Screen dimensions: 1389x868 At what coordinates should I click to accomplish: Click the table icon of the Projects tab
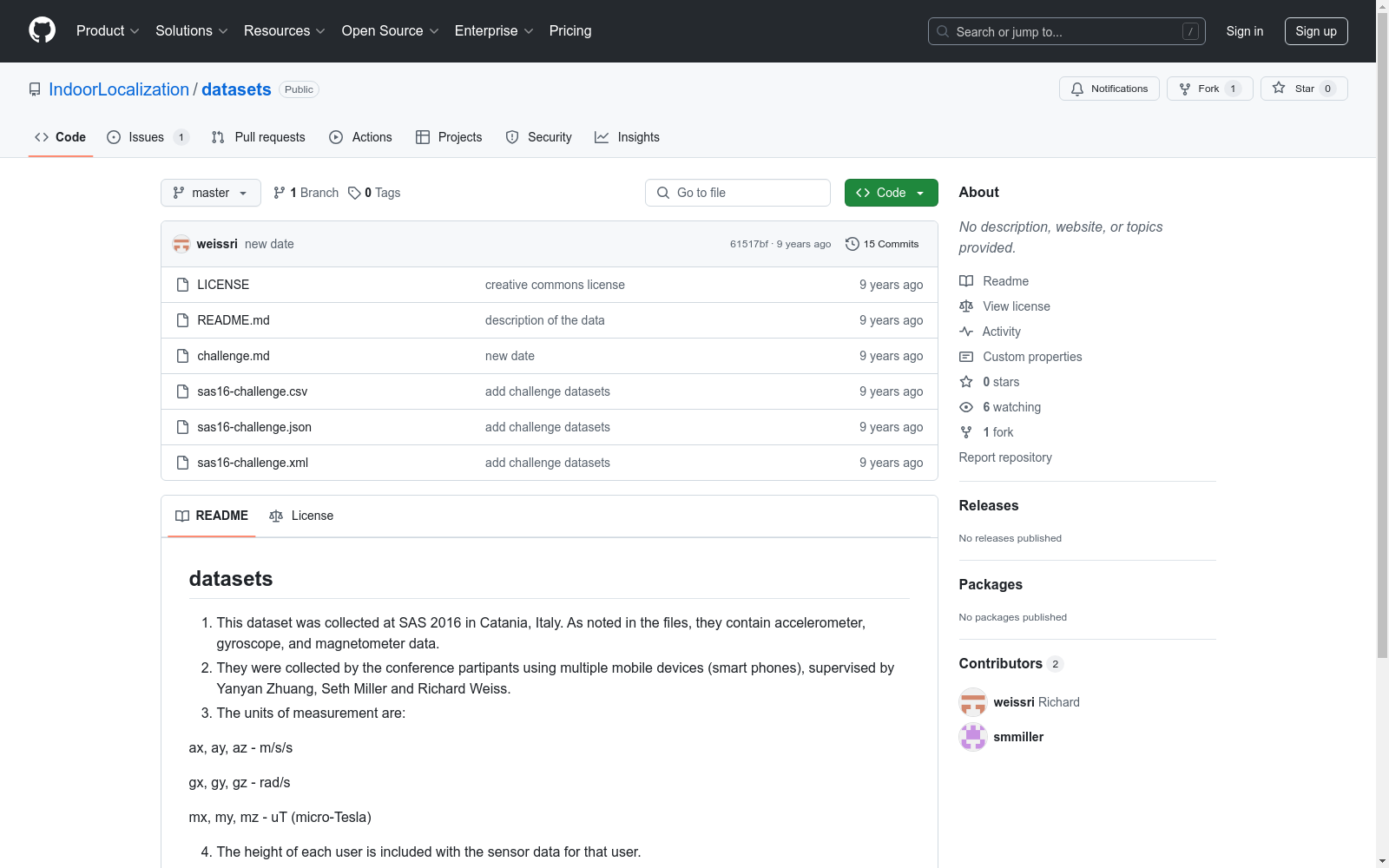423,137
